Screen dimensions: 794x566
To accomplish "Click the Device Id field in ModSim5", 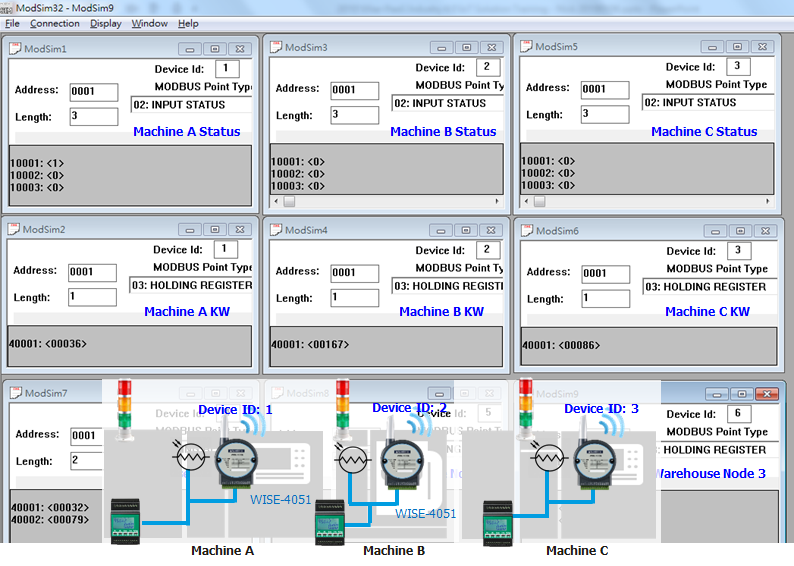I will [x=739, y=66].
